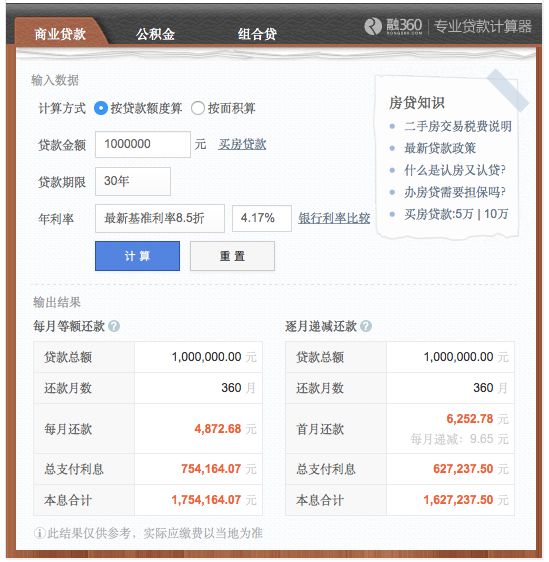Open the 银行利率比较 link
549x562 pixels.
(x=334, y=218)
